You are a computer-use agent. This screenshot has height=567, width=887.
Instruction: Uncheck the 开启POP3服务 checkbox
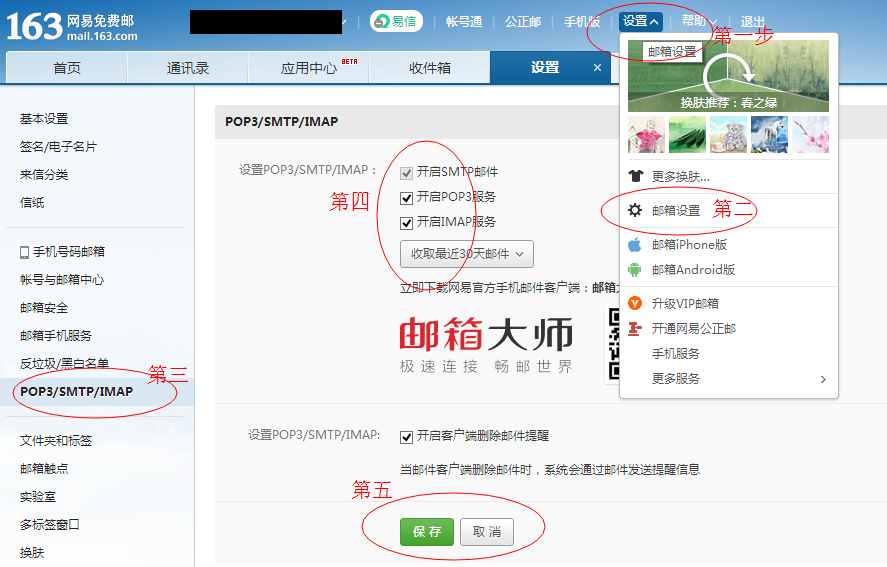pos(406,198)
